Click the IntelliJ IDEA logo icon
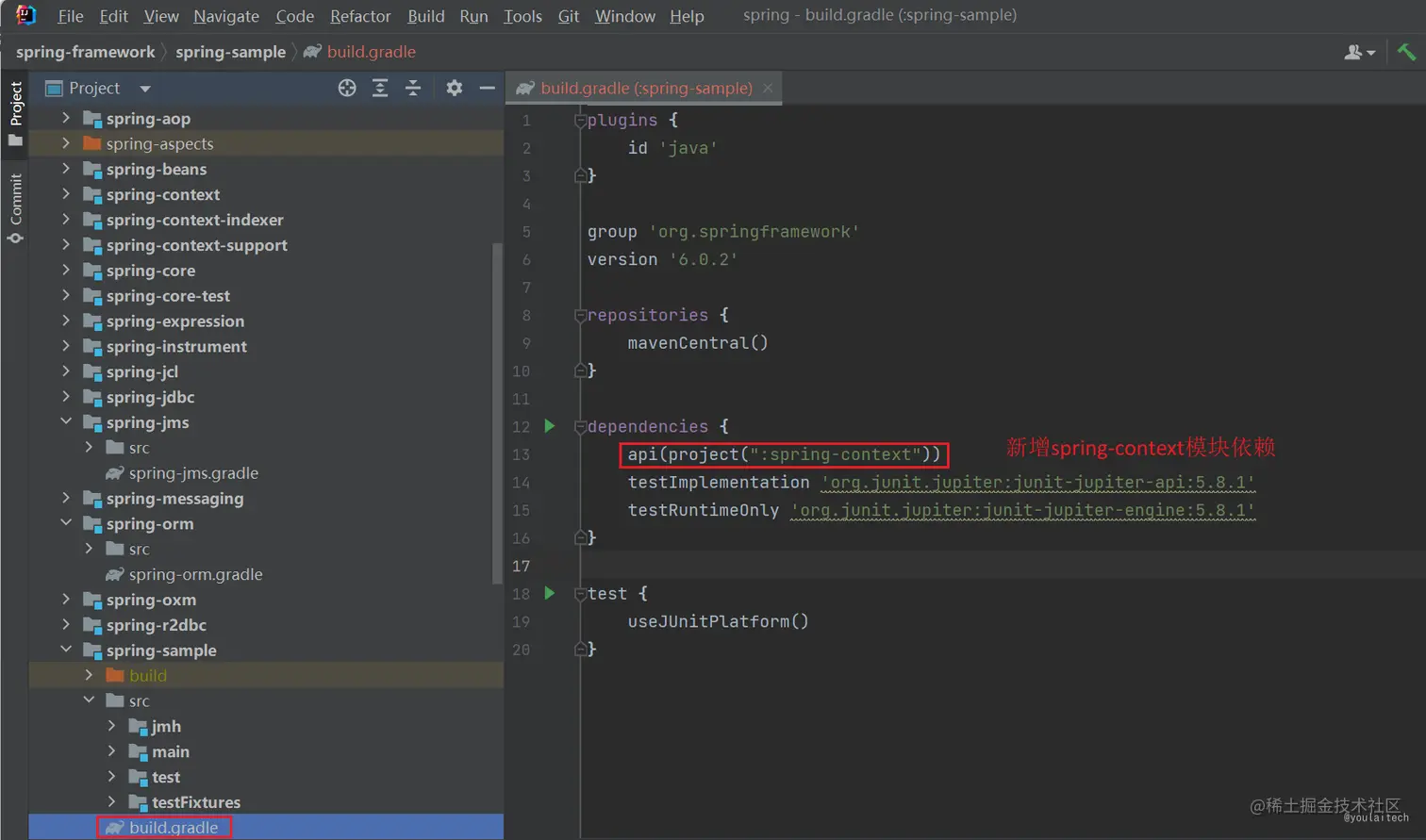 25,15
